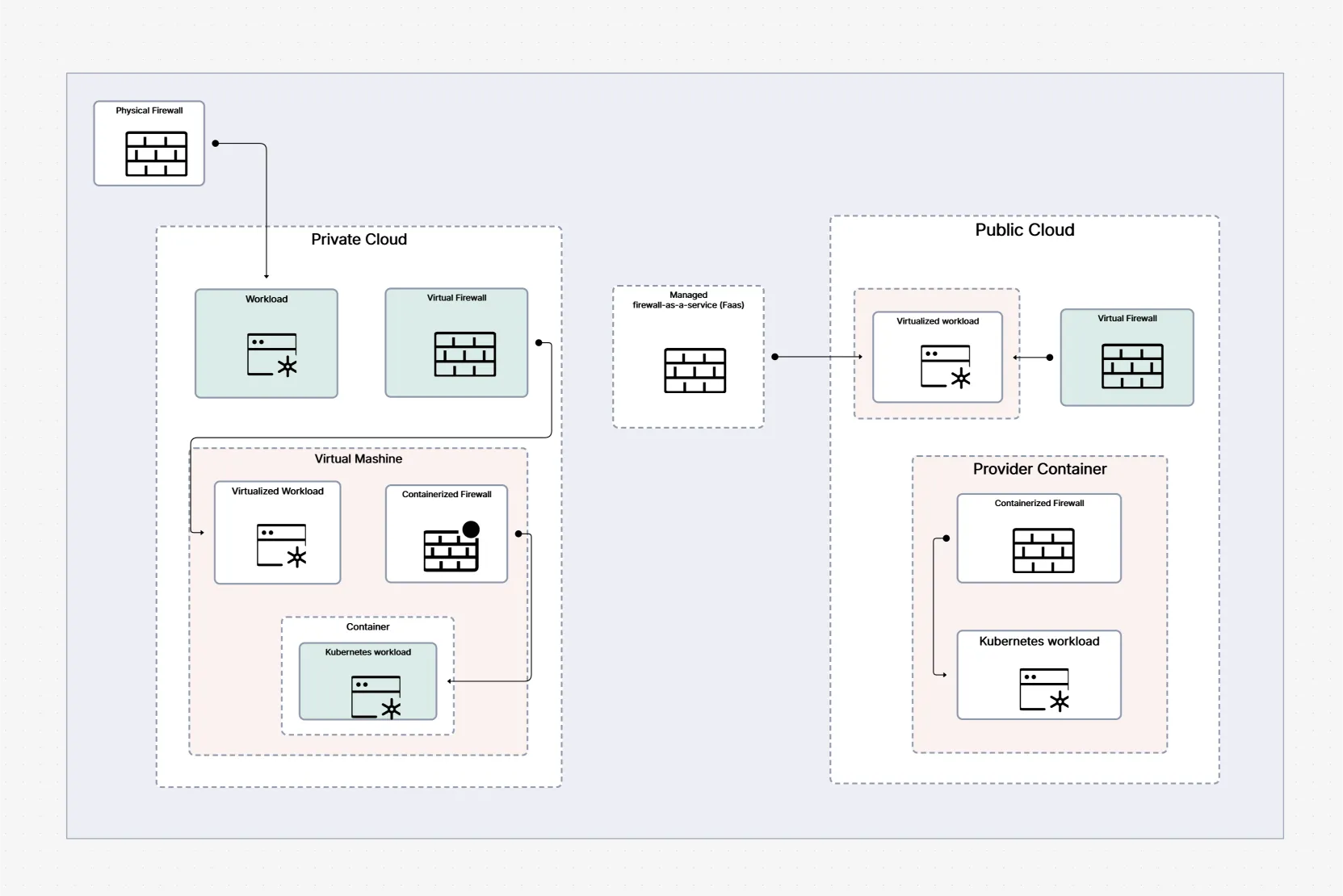This screenshot has width=1343, height=896.
Task: Click the Virtual Mashine Containerized Firewall icon
Action: [x=451, y=548]
